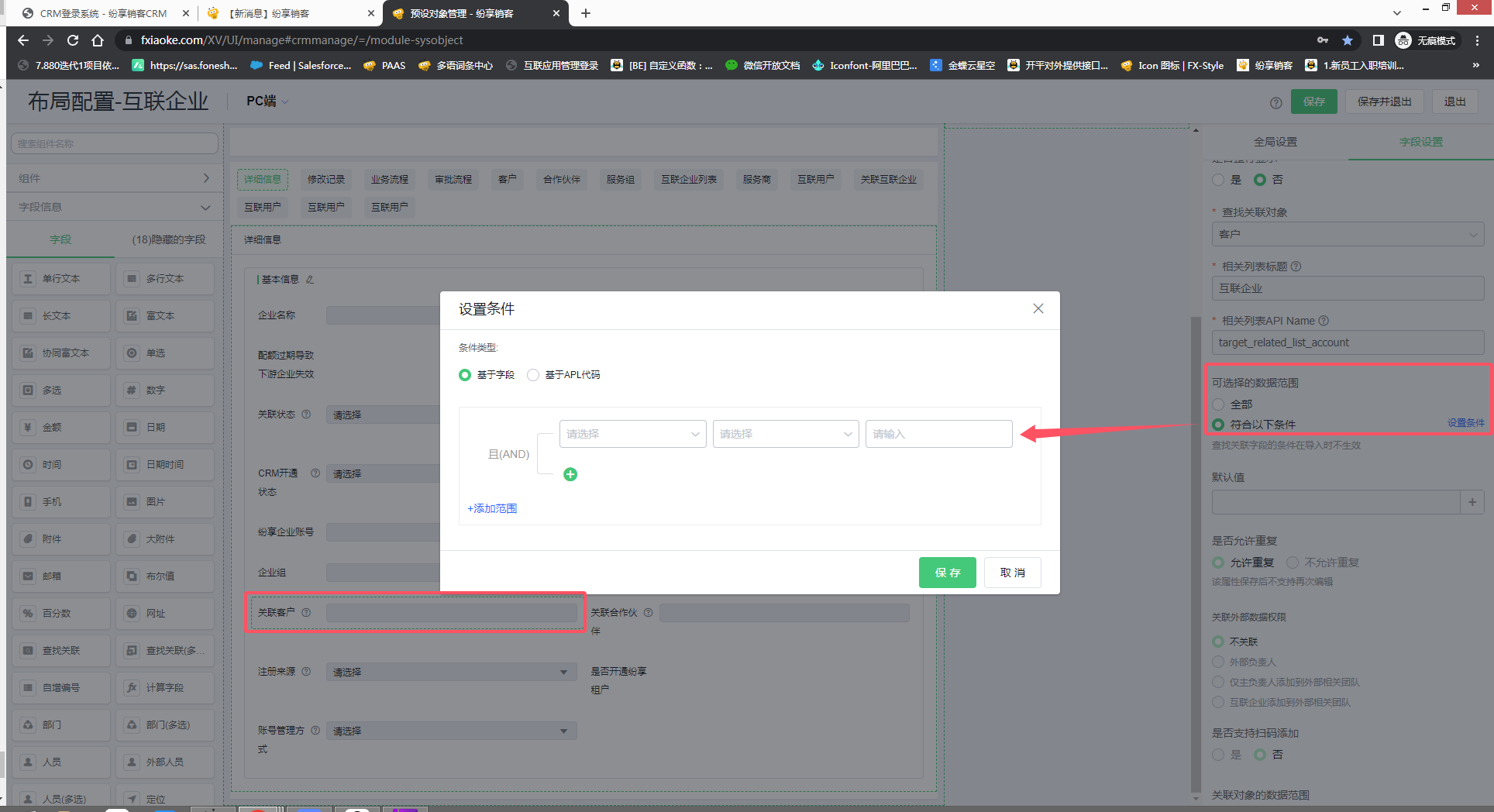
Task: Click the plus button beside 默认值 field
Action: tap(1472, 502)
